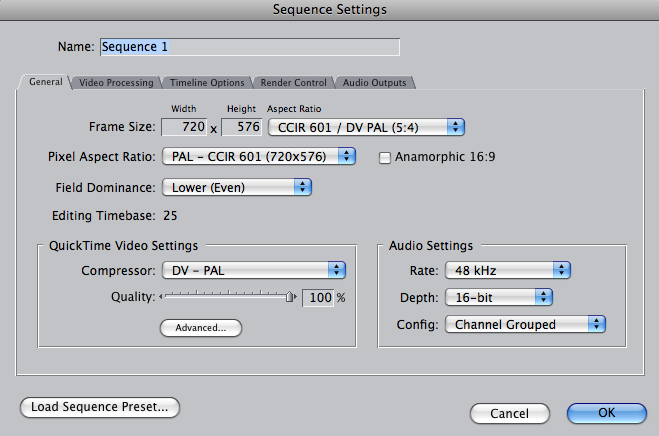The image size is (659, 436).
Task: Select the Render Control tab
Action: [x=293, y=83]
